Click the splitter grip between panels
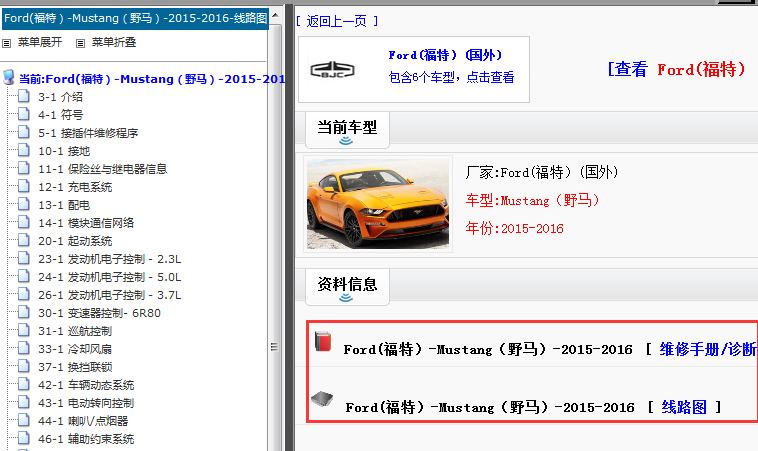The height and width of the screenshot is (451, 758). 274,347
